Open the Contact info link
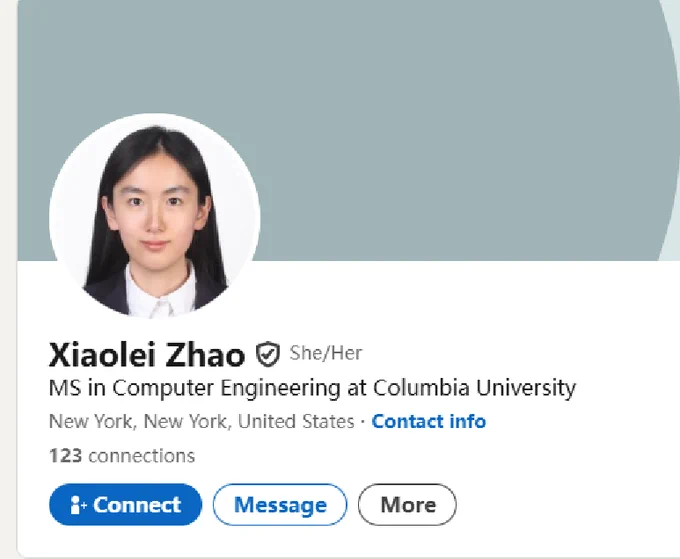 (x=428, y=422)
